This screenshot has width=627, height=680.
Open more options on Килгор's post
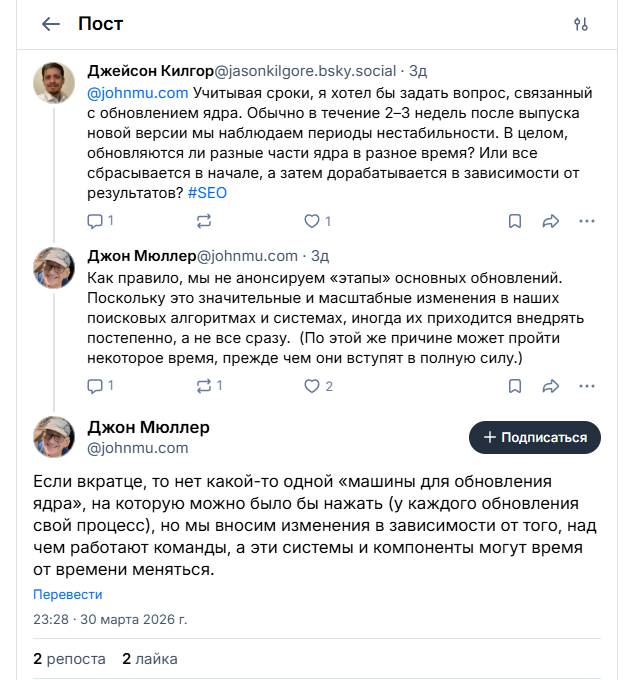[587, 220]
